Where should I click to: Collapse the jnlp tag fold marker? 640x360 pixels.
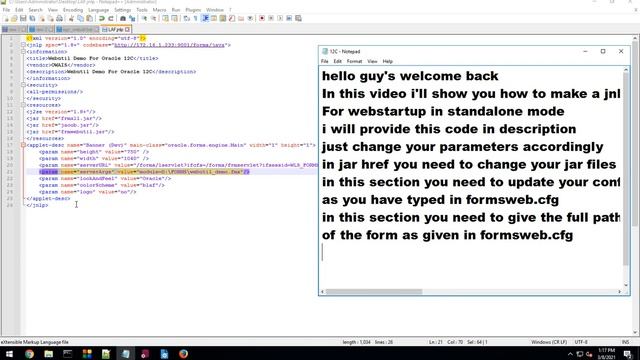coord(23,45)
